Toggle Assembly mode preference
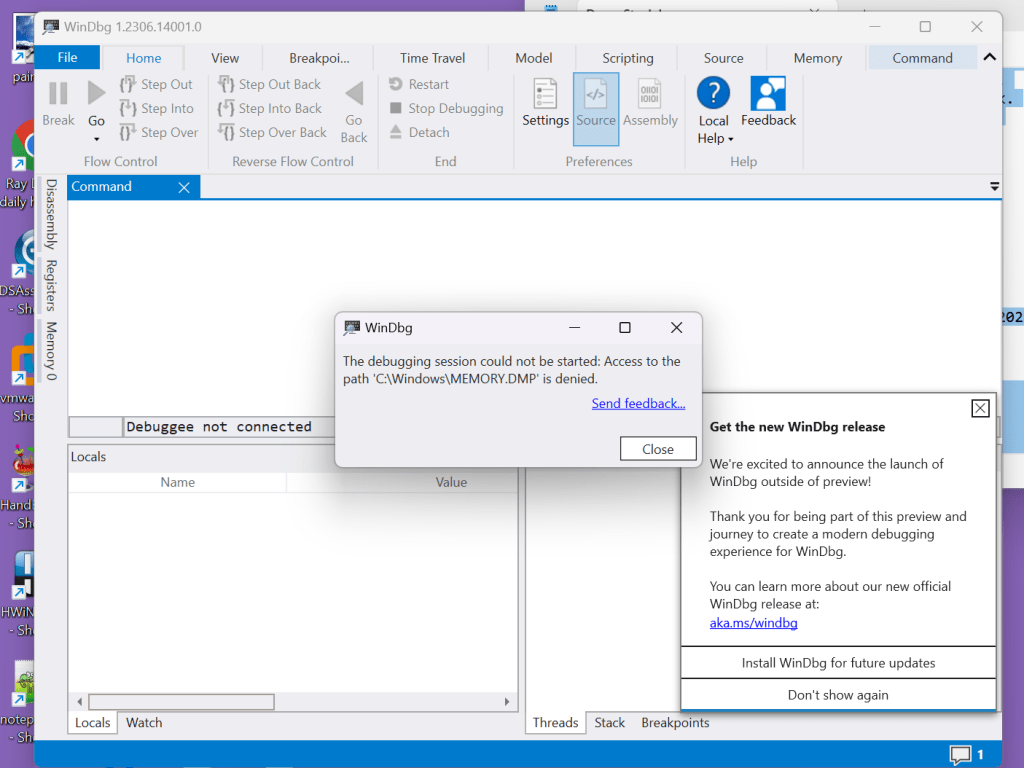The image size is (1024, 768). [x=650, y=103]
